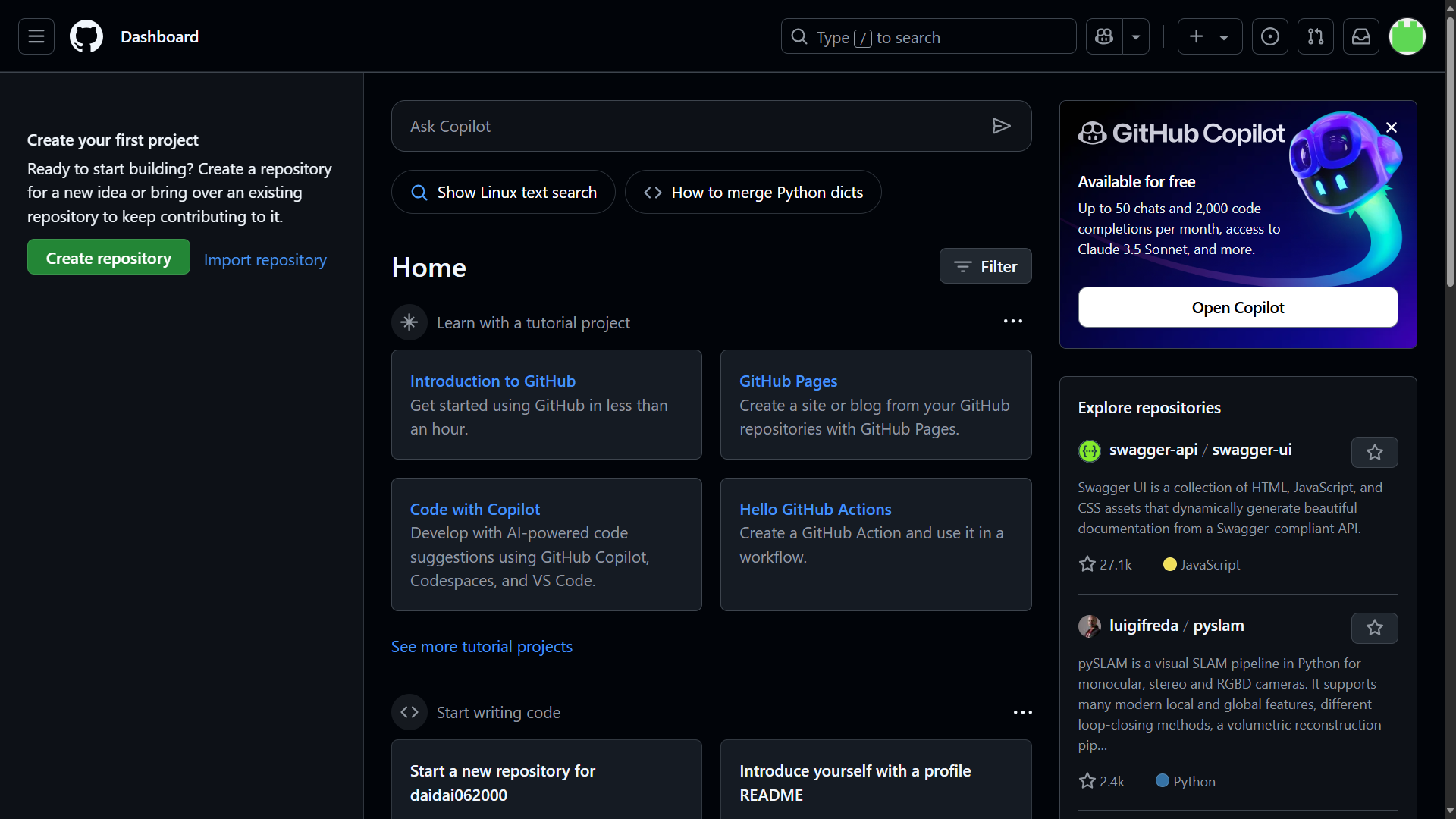Open GitHub Pages tutorial
The image size is (1456, 819).
789,381
